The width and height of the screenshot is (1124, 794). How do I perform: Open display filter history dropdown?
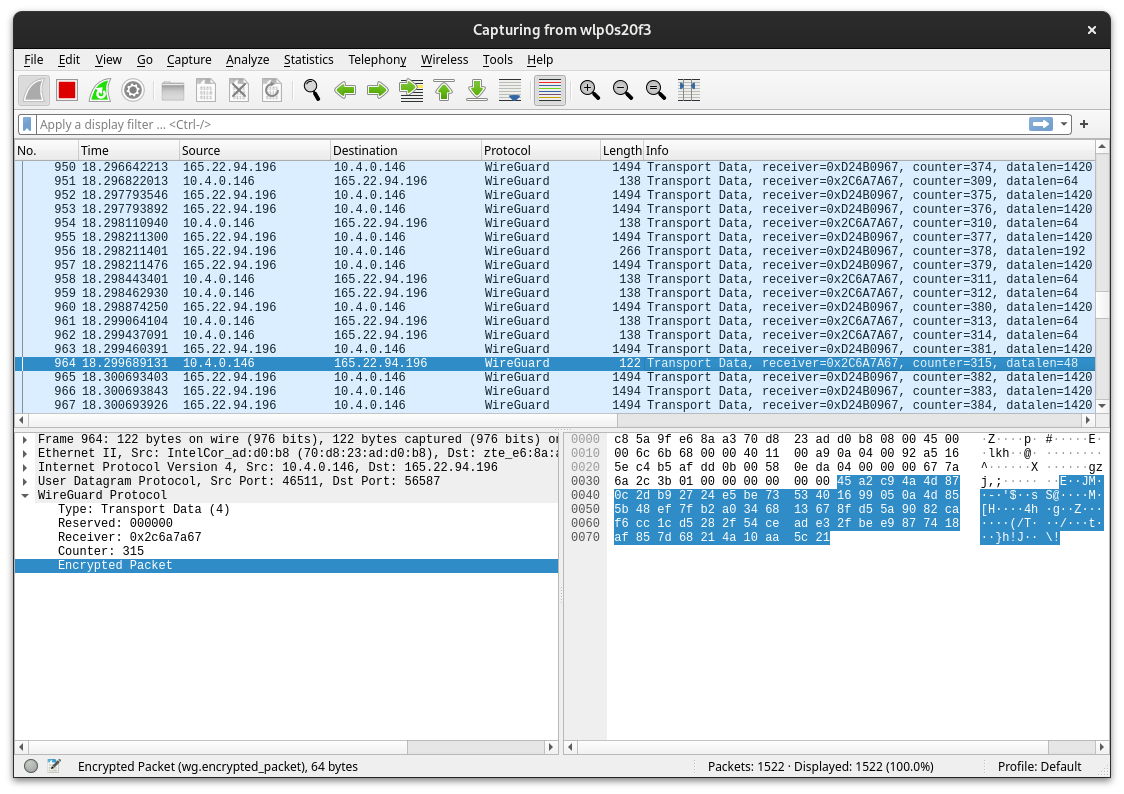(1064, 124)
